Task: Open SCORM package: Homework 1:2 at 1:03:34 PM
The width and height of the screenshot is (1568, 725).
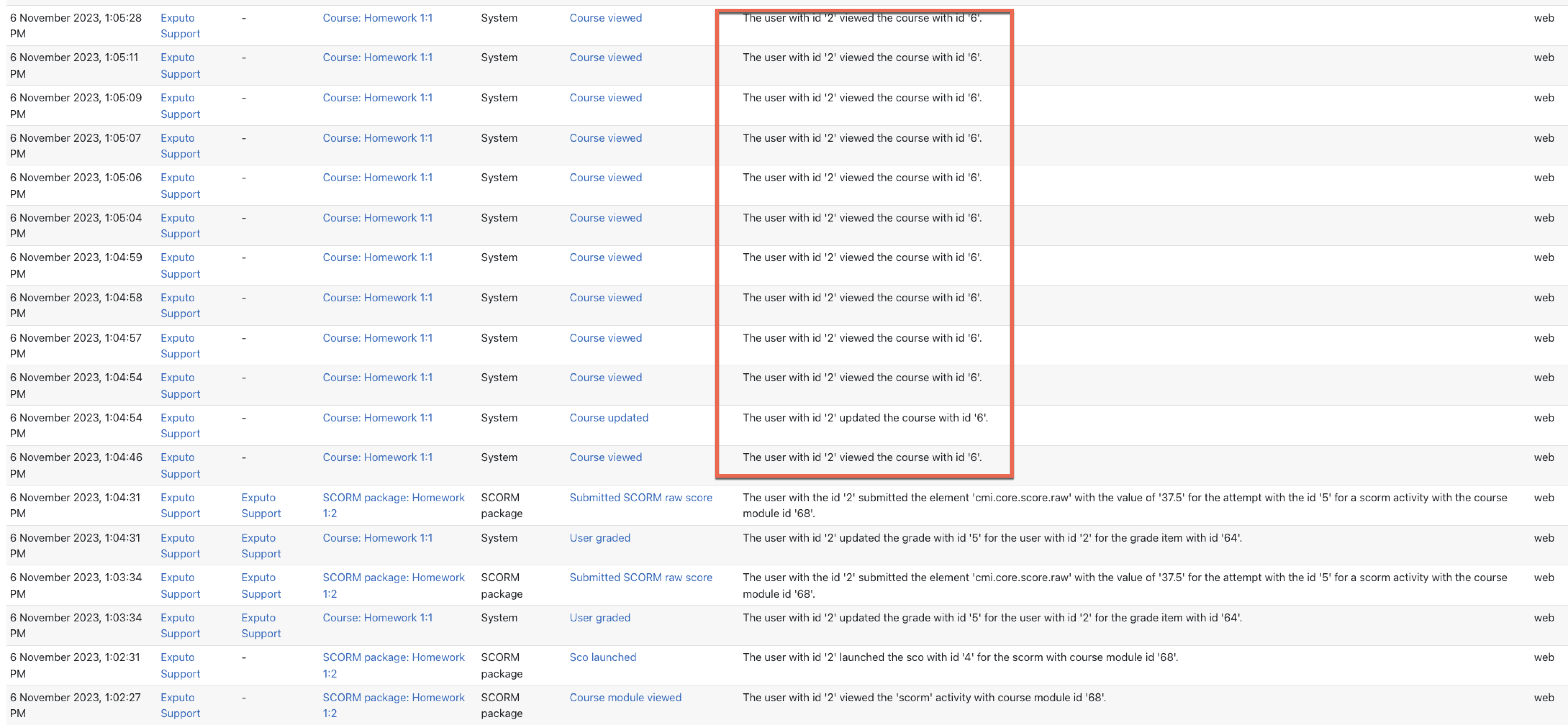Action: coord(393,585)
